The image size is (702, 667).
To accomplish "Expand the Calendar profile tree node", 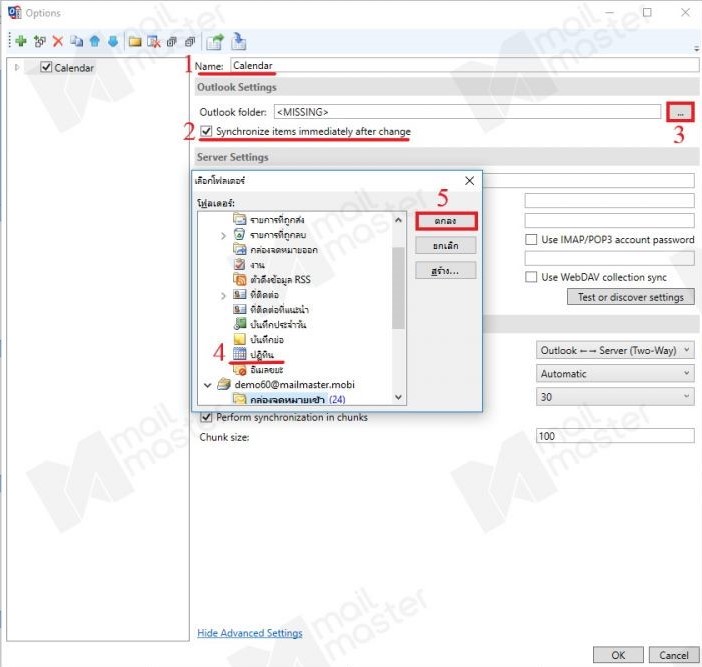I will point(17,67).
